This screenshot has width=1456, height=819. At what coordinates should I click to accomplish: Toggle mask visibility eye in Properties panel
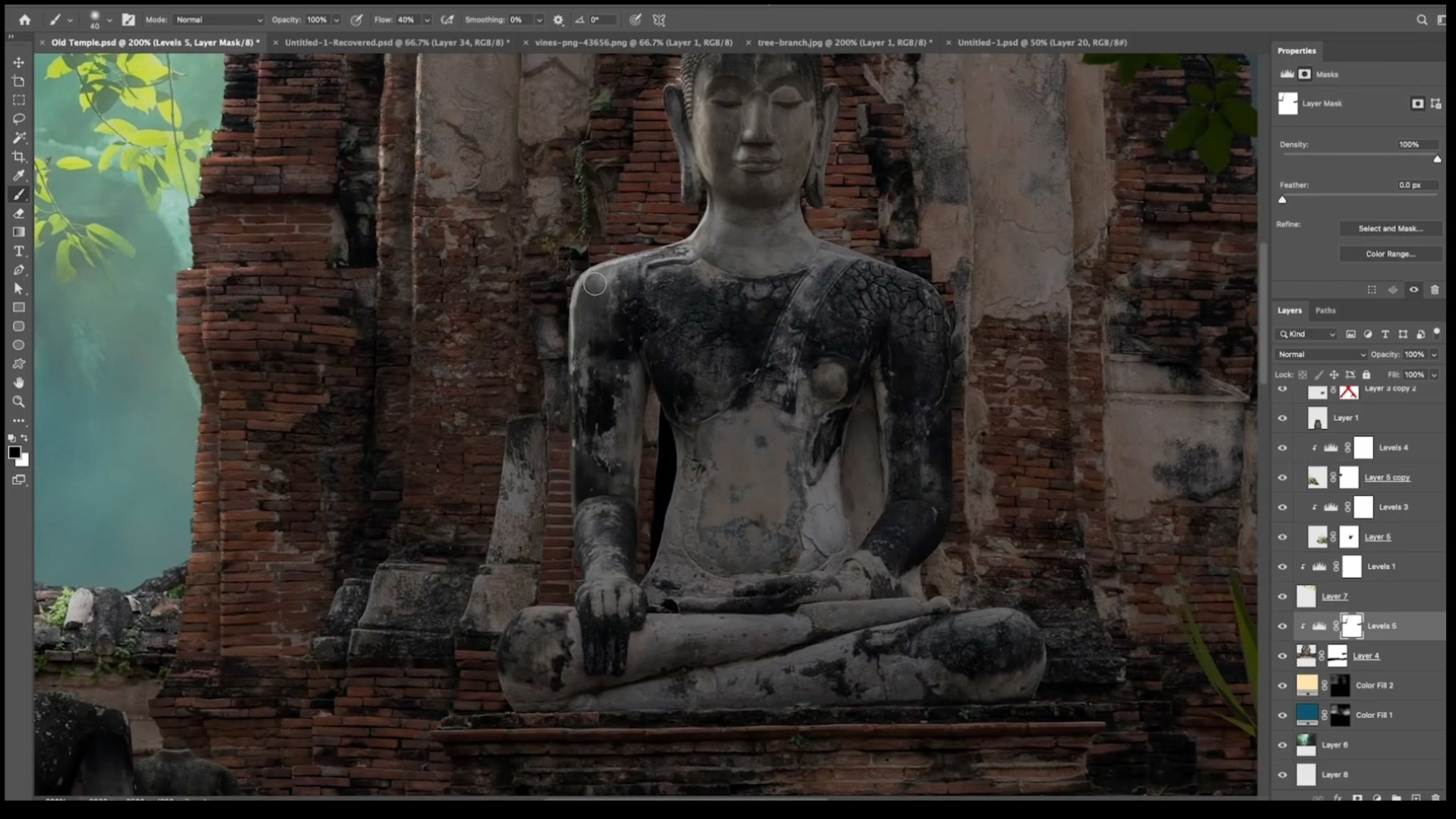pyautogui.click(x=1414, y=290)
